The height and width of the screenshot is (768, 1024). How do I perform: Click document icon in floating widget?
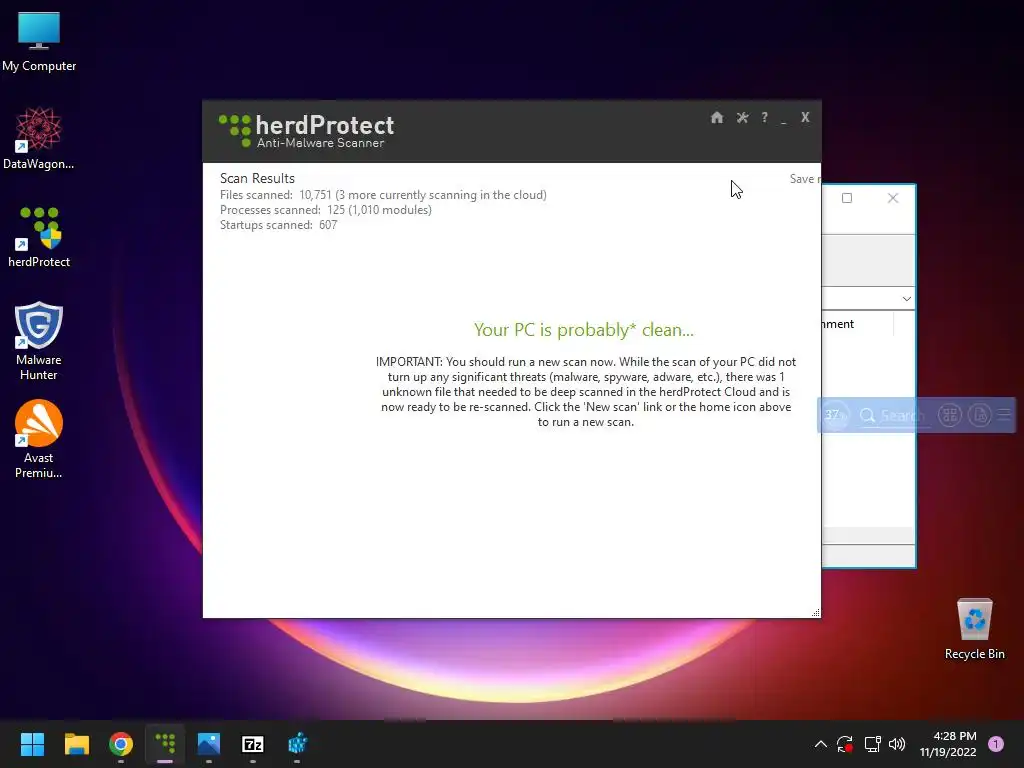(x=980, y=415)
